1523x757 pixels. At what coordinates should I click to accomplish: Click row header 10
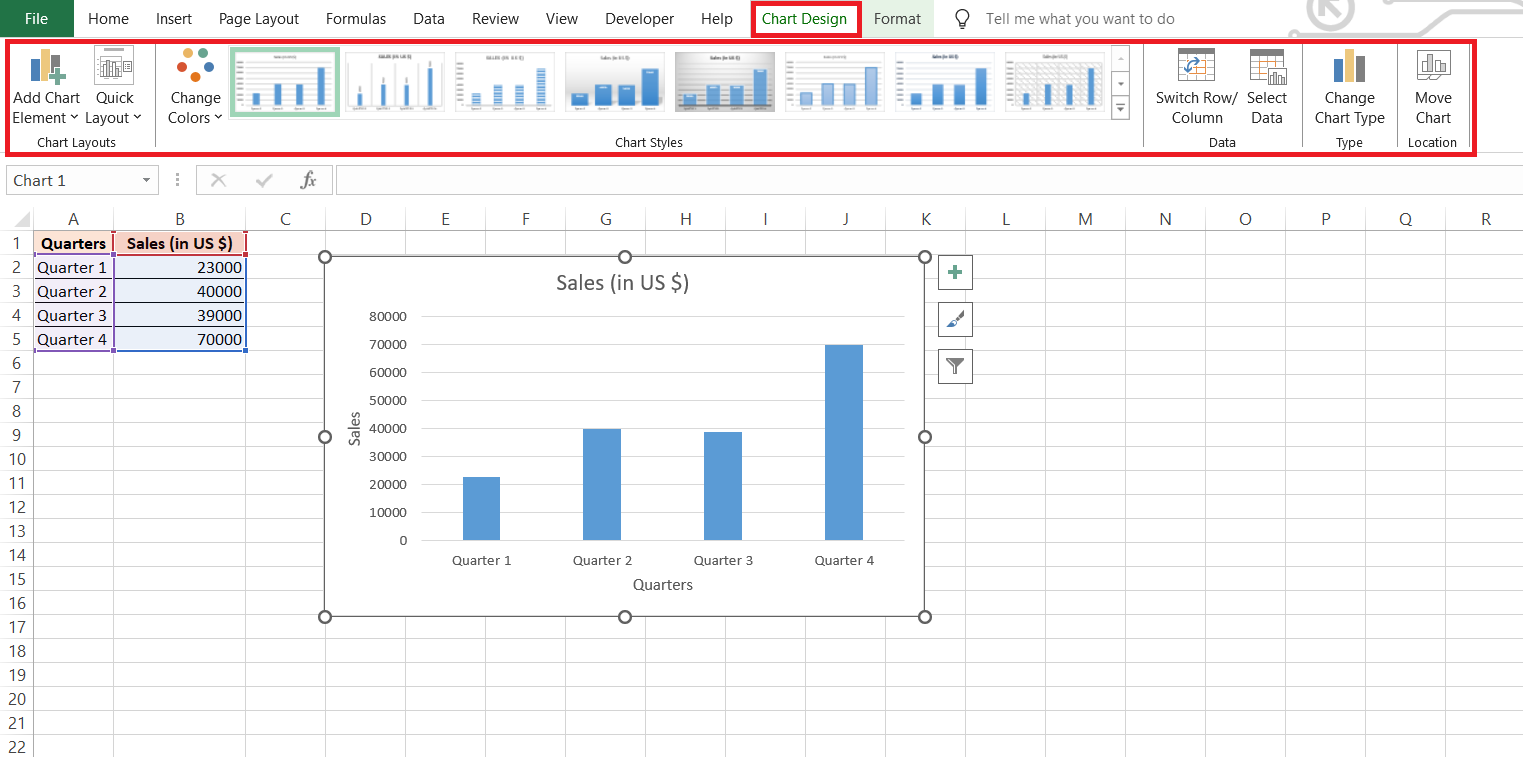tap(17, 459)
